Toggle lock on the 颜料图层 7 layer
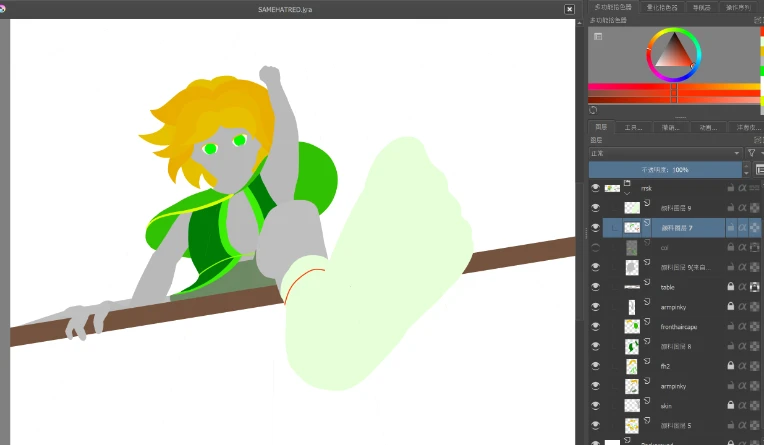Viewport: 764px width, 445px height. [730, 228]
